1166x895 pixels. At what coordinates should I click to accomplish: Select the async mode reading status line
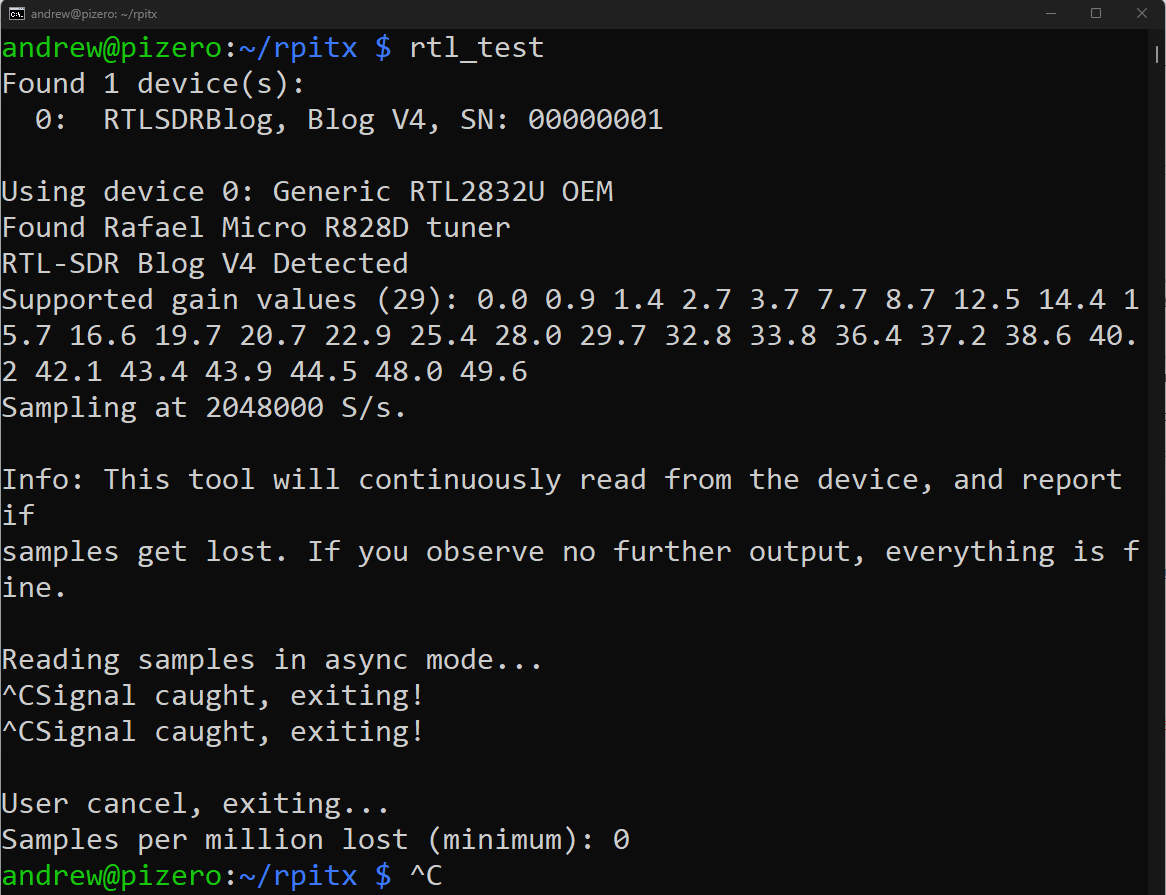coord(270,659)
